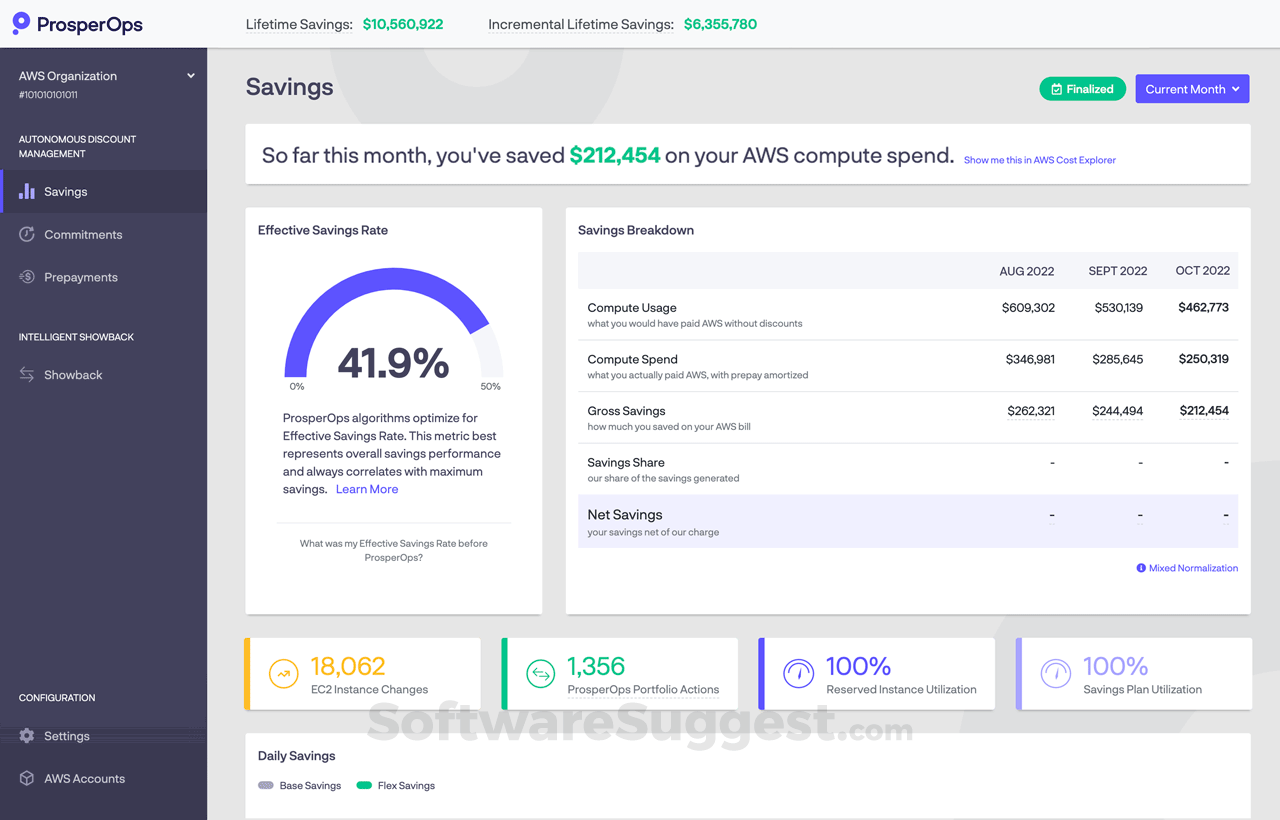Viewport: 1280px width, 820px height.
Task: Click the Finalized calendar badge icon
Action: (1057, 88)
